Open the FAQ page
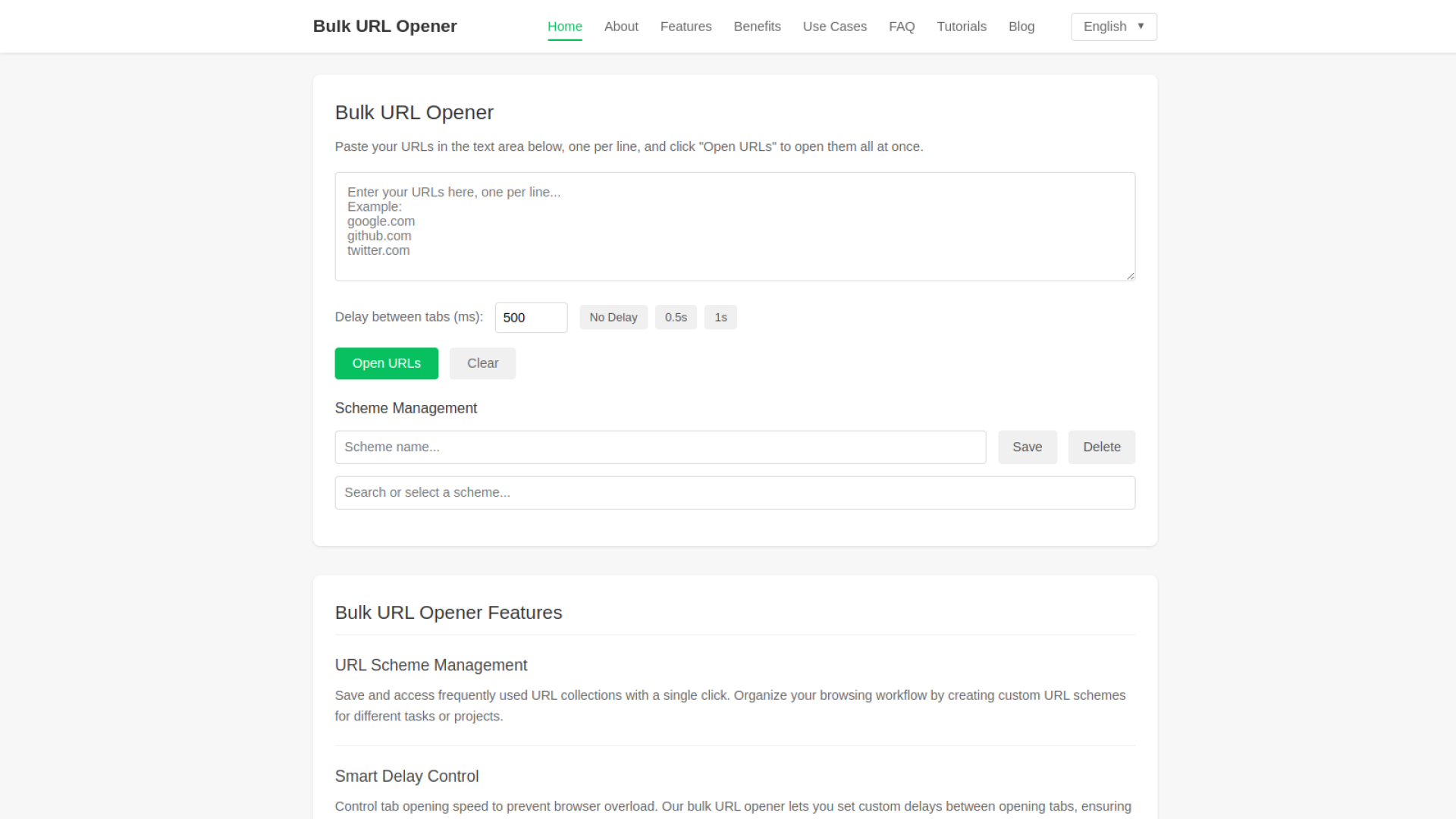 coord(902,27)
